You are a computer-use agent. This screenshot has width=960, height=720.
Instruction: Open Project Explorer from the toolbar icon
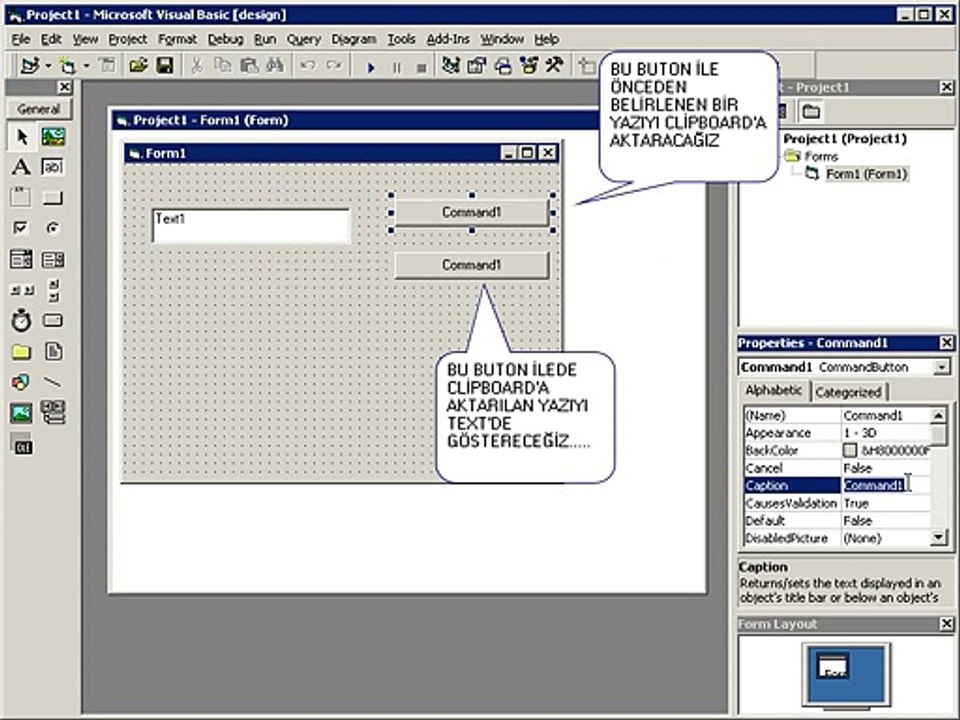coord(451,65)
